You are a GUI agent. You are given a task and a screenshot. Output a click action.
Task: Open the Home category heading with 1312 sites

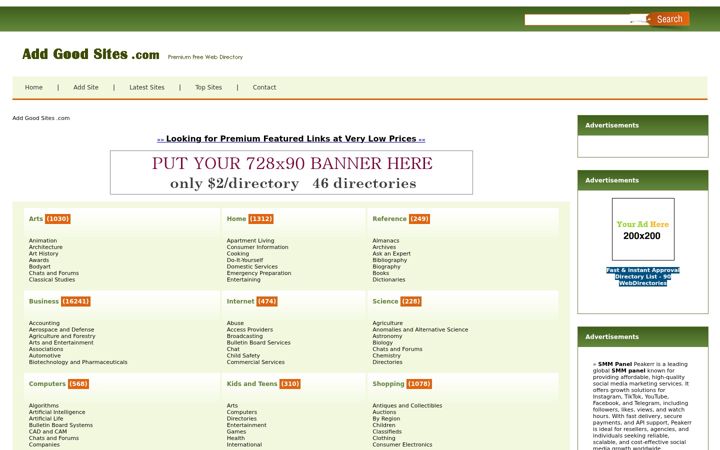tap(236, 219)
